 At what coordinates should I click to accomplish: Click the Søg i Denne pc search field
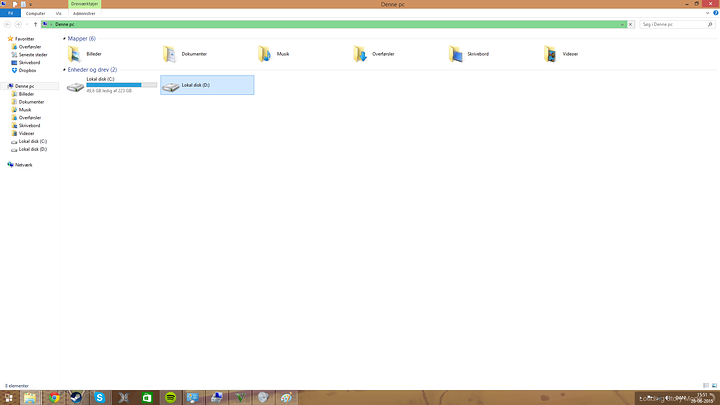pos(672,24)
